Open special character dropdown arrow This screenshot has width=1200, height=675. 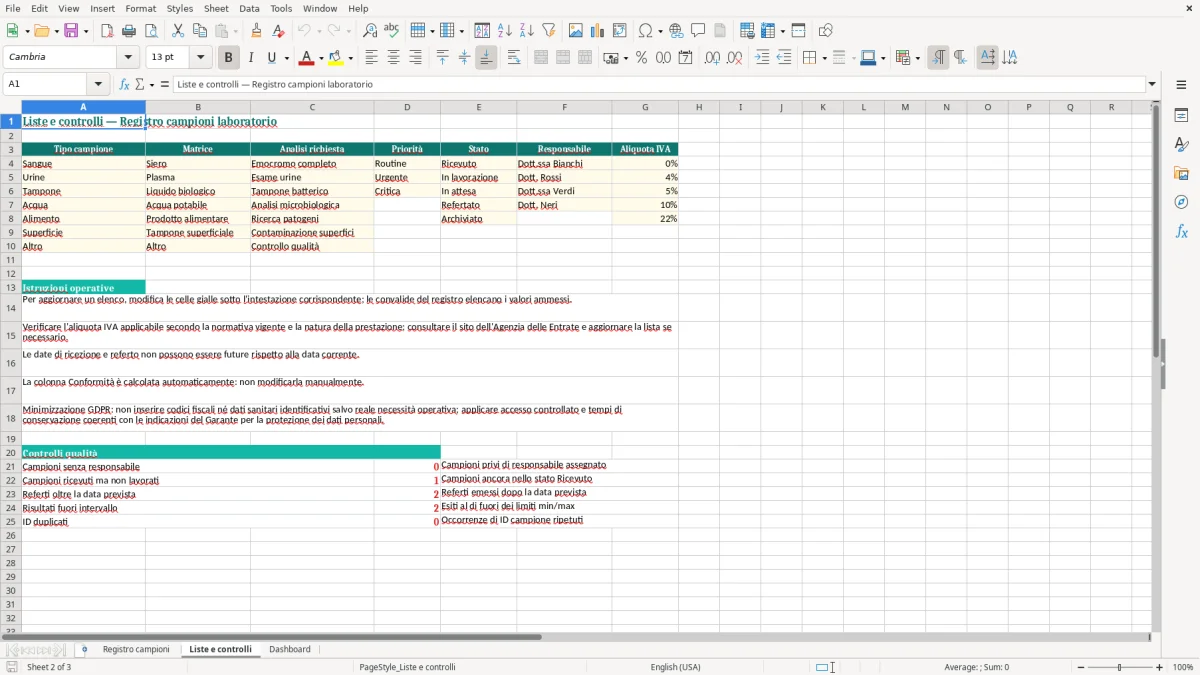point(660,31)
